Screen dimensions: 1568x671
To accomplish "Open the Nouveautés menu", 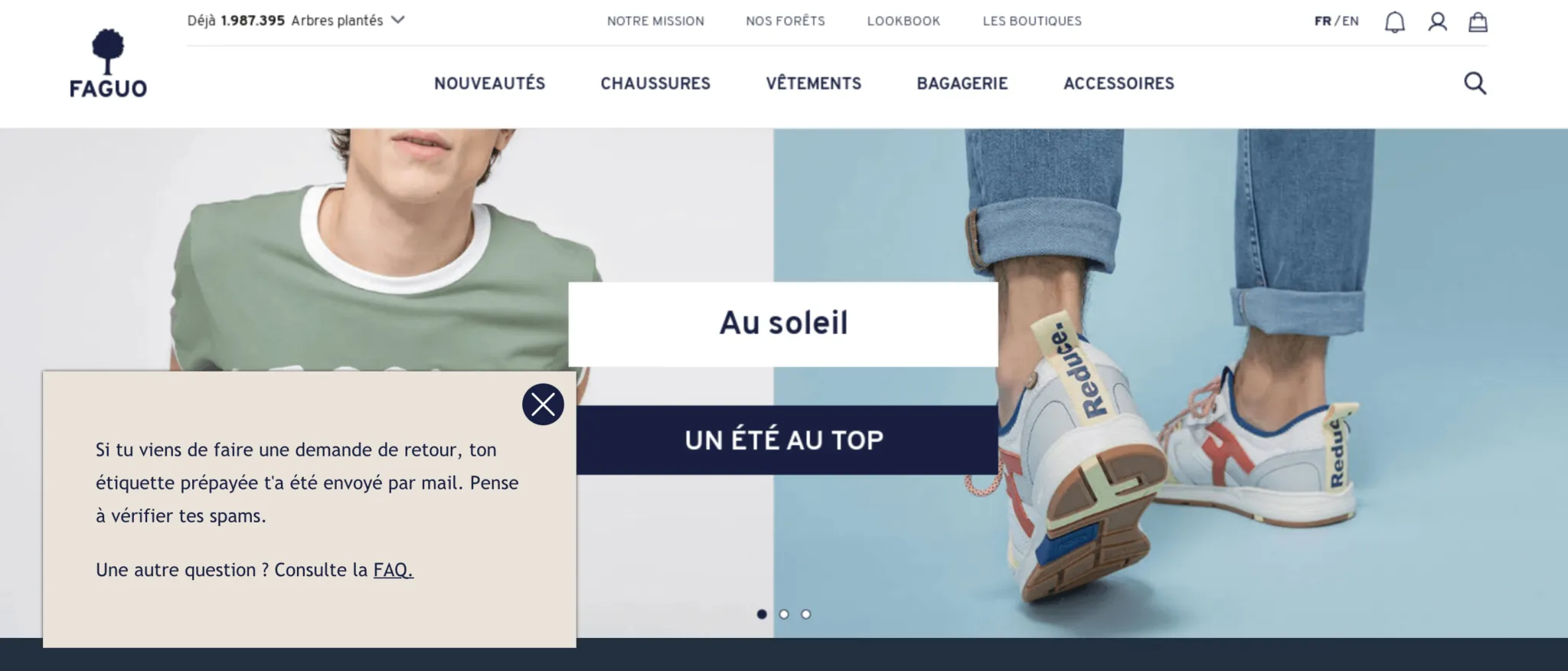I will pos(490,83).
